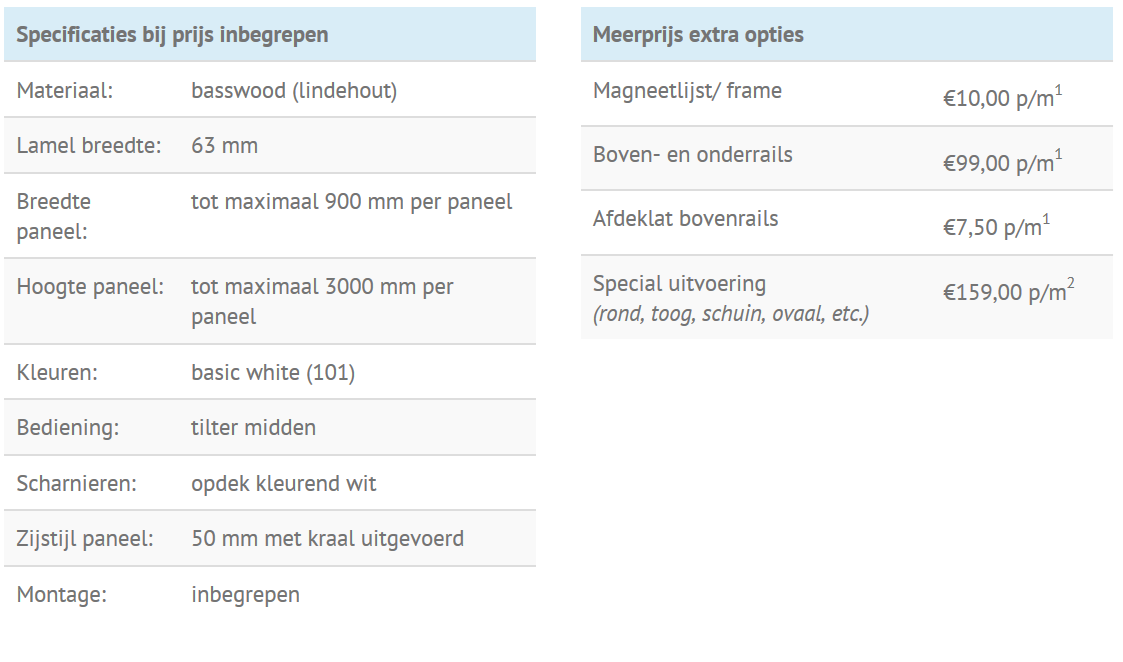Click 'opdek kleurend wit' scharnieren value

pyautogui.click(x=284, y=484)
